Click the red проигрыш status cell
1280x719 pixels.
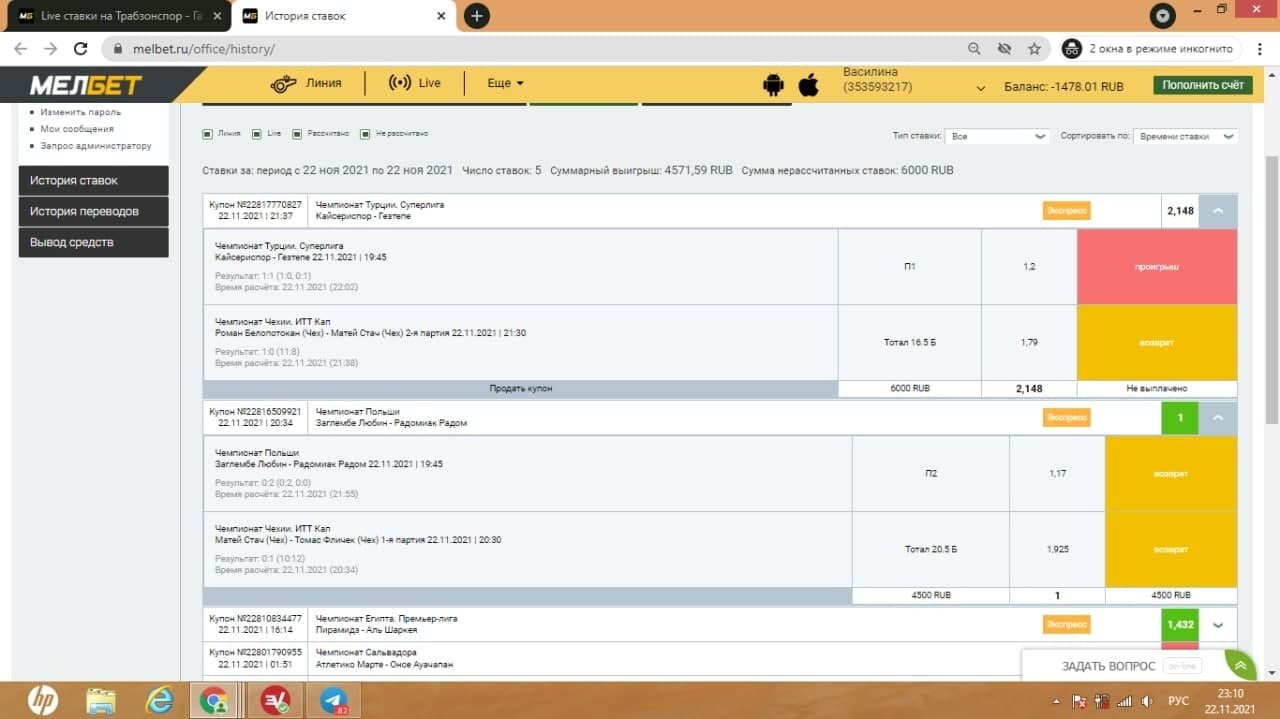click(1156, 267)
